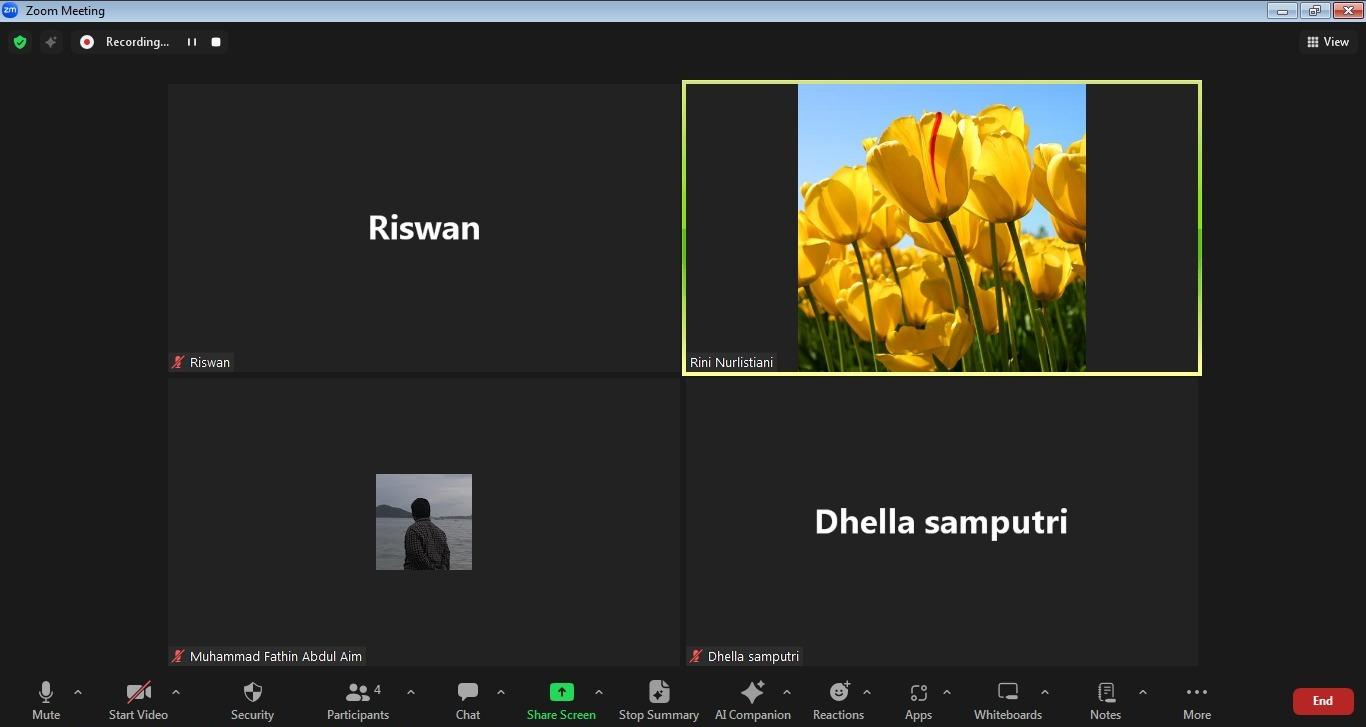1366x727 pixels.
Task: Expand video options arrow beside Start Video
Action: (x=176, y=692)
